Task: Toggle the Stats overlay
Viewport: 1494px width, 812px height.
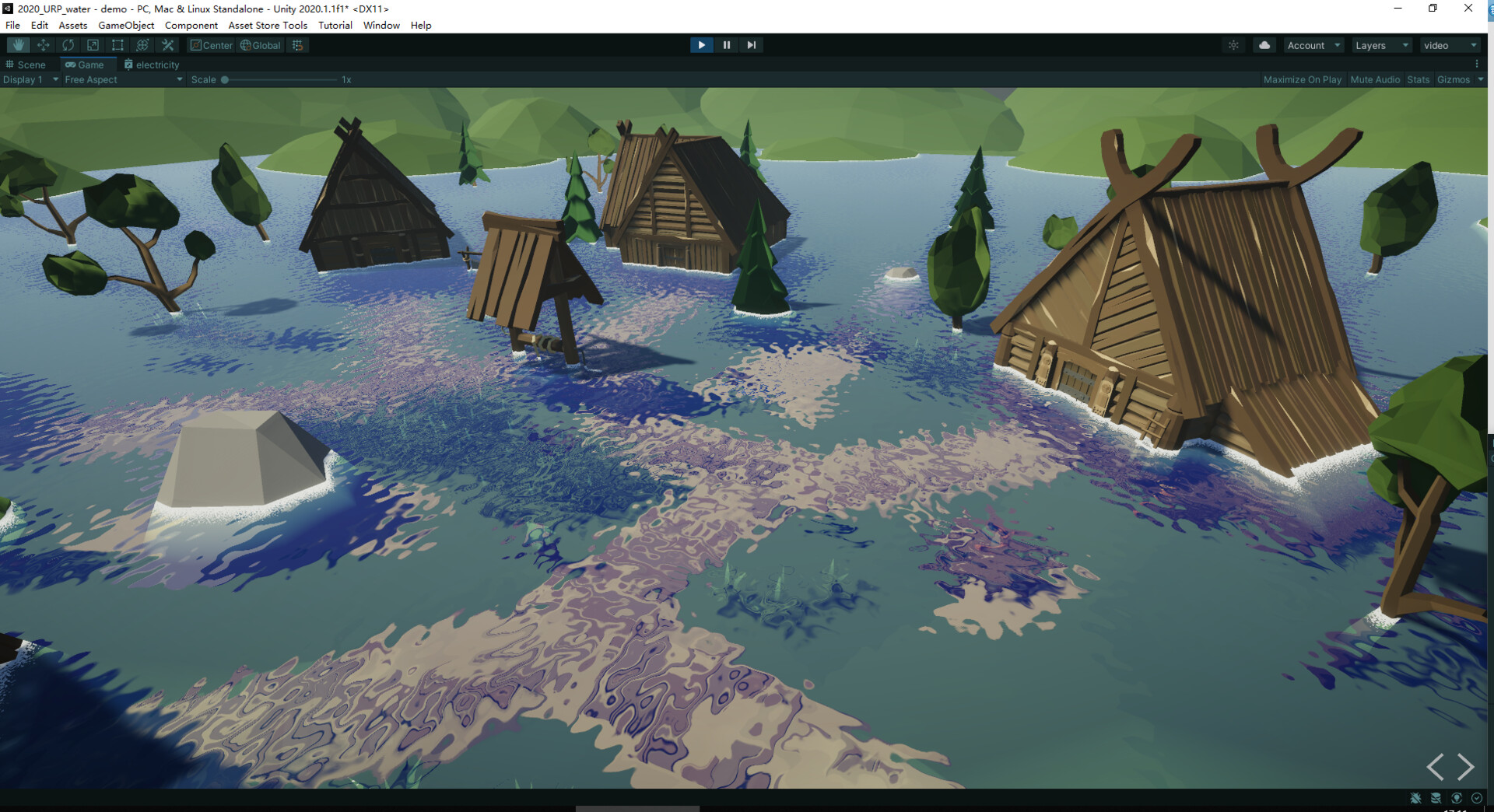Action: pos(1418,79)
